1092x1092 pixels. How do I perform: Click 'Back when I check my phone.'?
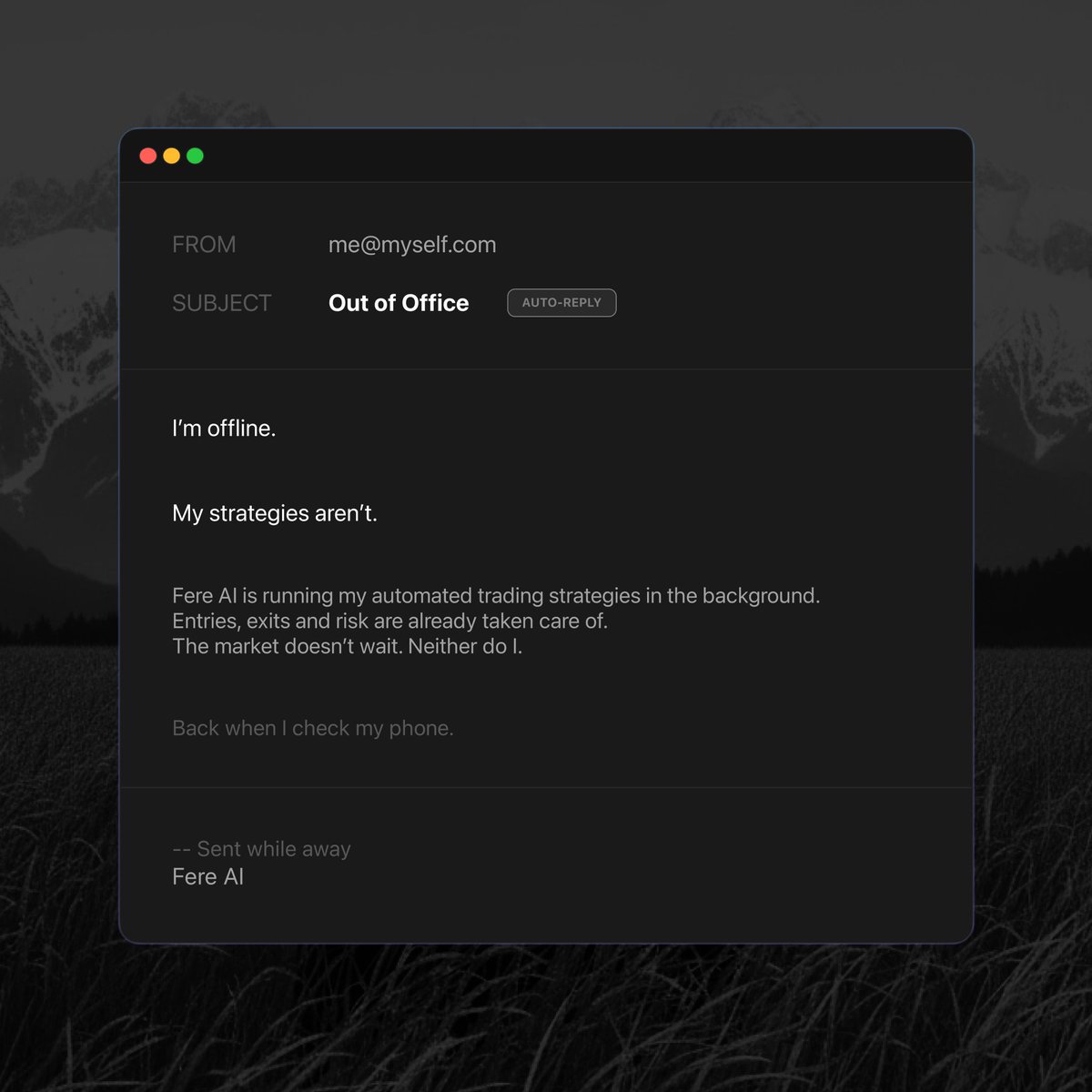[x=313, y=728]
